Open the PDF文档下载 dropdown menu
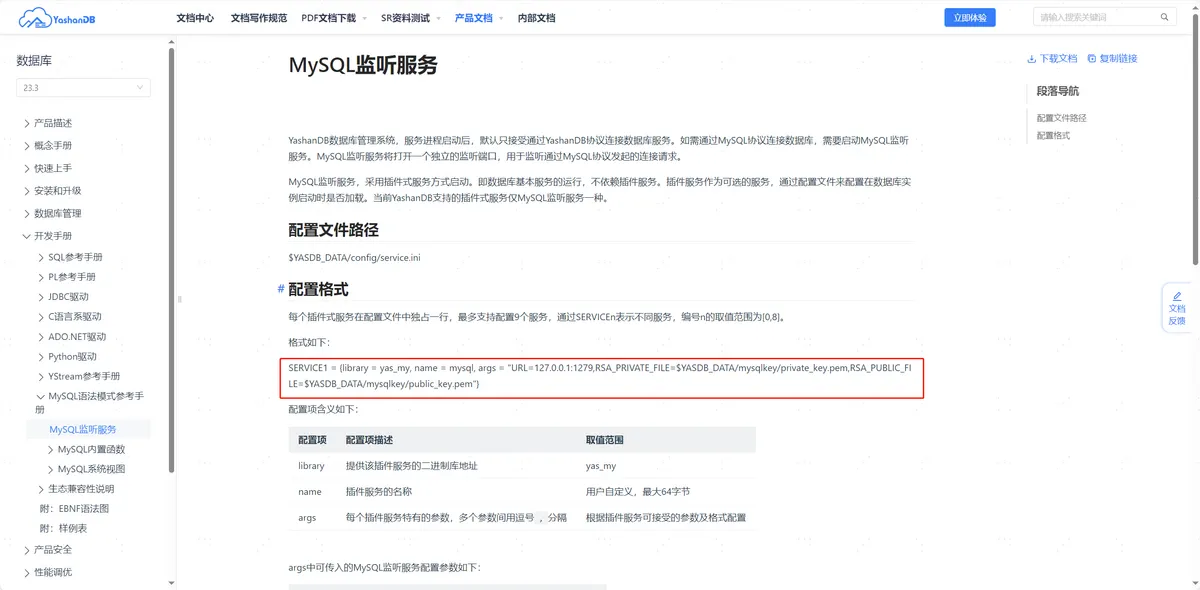The height and width of the screenshot is (590, 1200). pyautogui.click(x=335, y=18)
